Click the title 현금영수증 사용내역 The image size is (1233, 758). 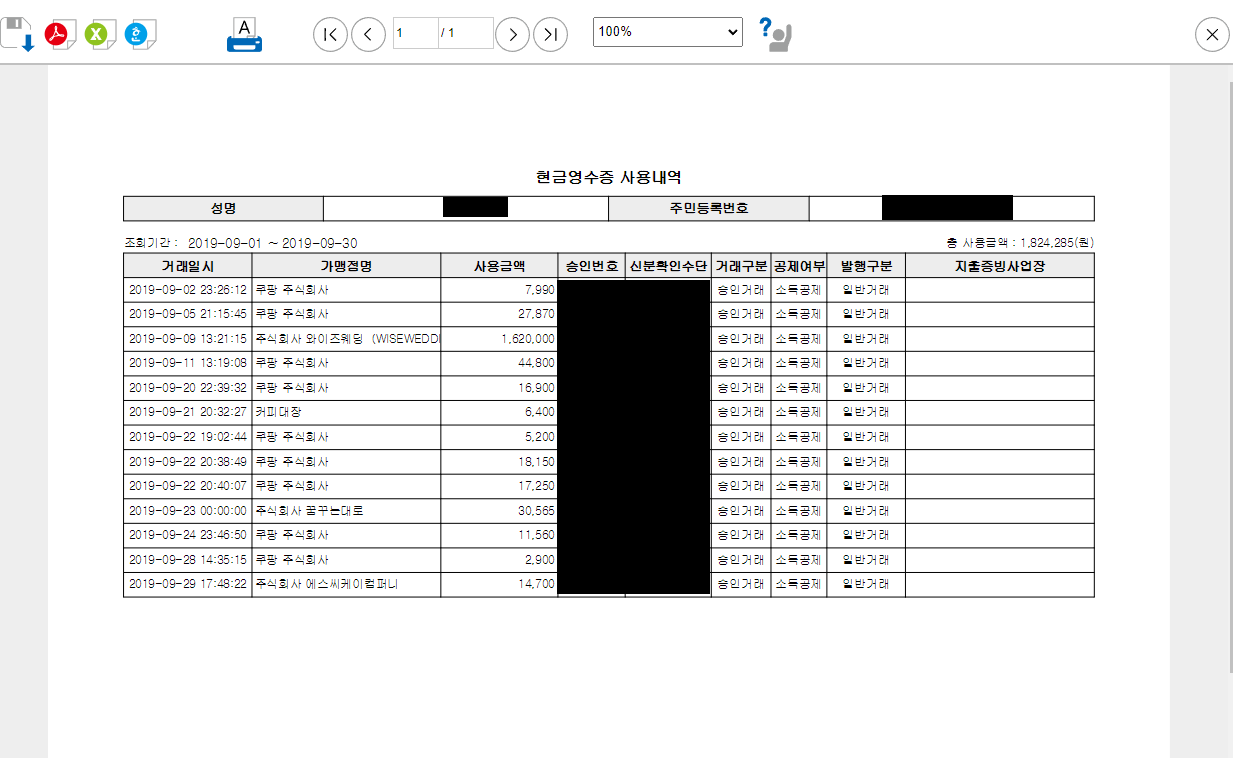[609, 177]
